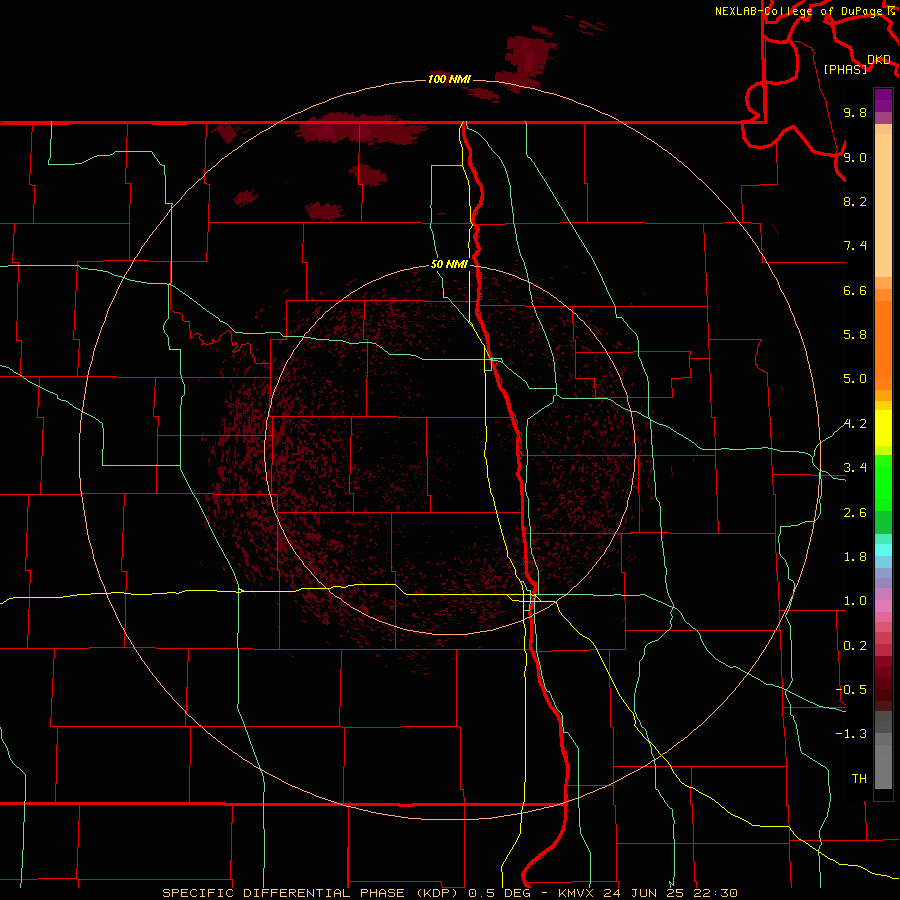This screenshot has width=900, height=900.
Task: Click the bright green segment of the color bar
Action: click(883, 482)
